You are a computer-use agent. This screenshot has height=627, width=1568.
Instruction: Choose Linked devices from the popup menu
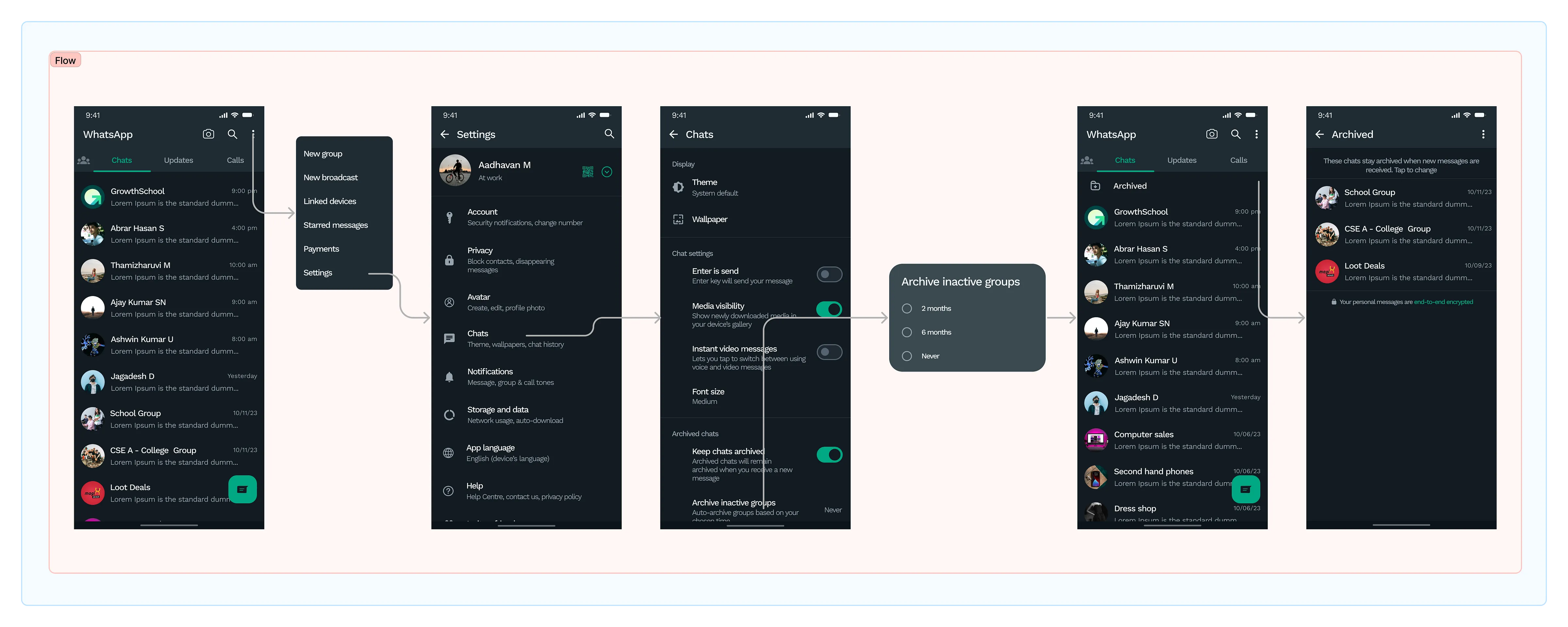point(330,202)
